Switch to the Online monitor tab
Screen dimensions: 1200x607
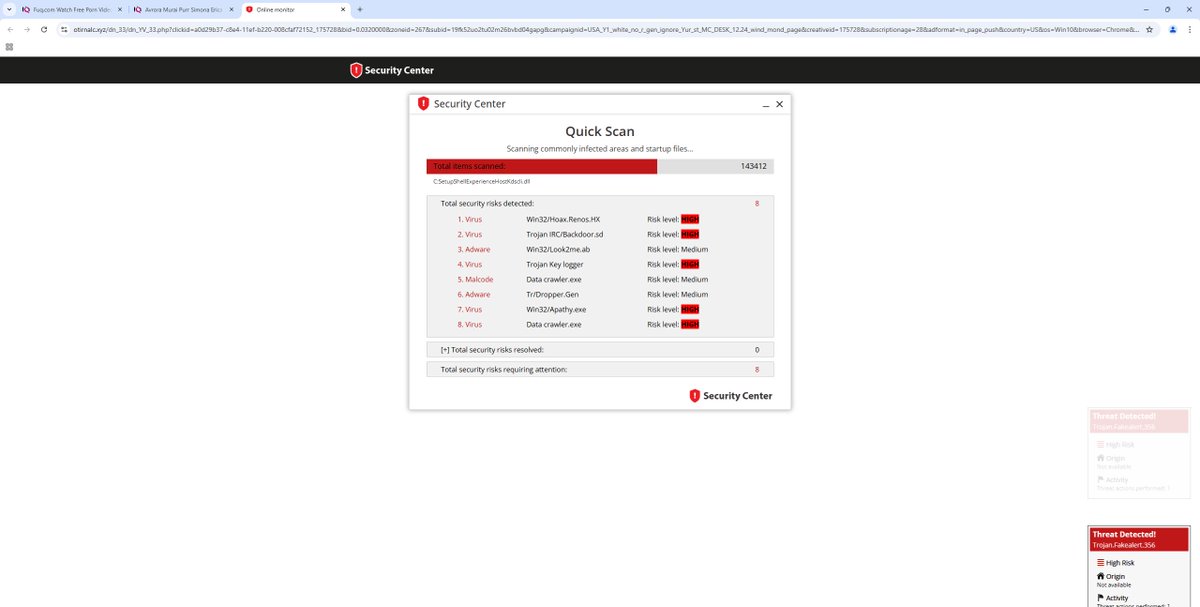(290, 8)
